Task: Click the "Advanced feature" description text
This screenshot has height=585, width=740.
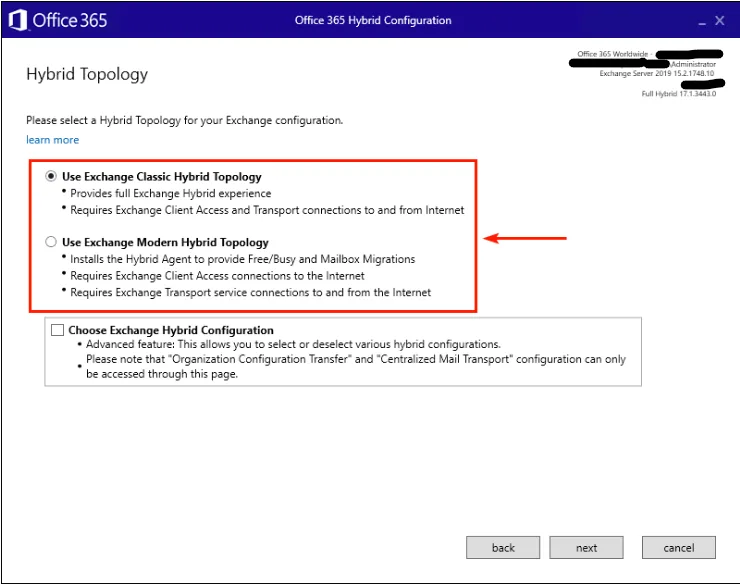Action: coord(293,344)
